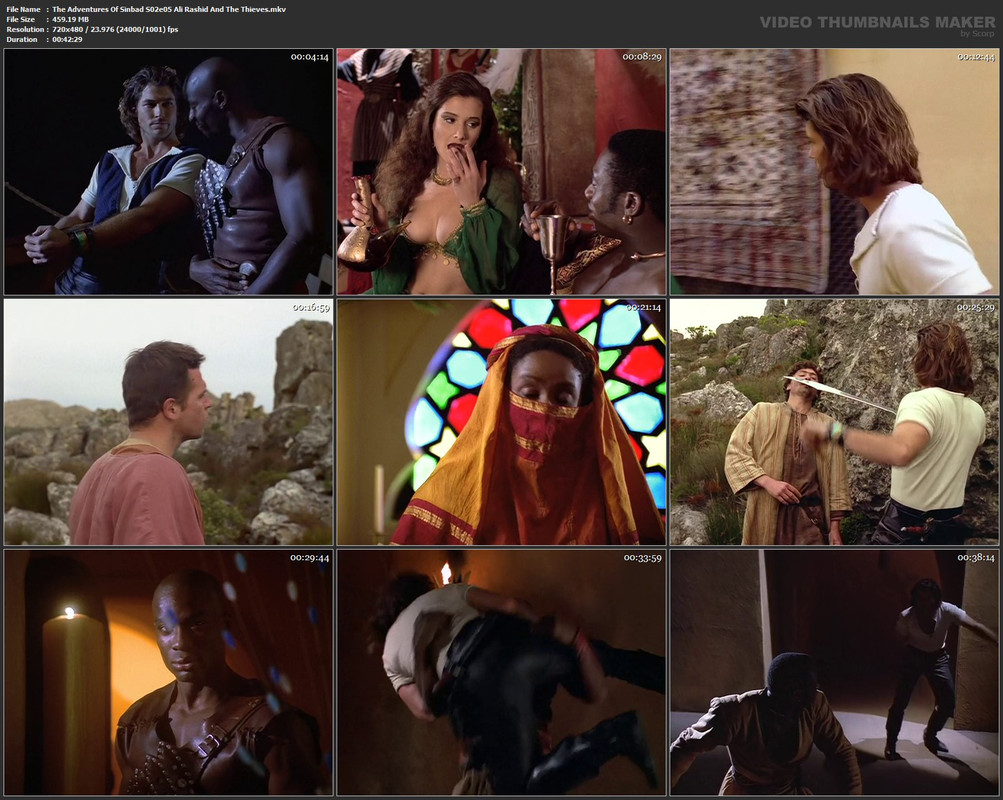Select the sword fight frame at 00:25:29

[x=834, y=422]
